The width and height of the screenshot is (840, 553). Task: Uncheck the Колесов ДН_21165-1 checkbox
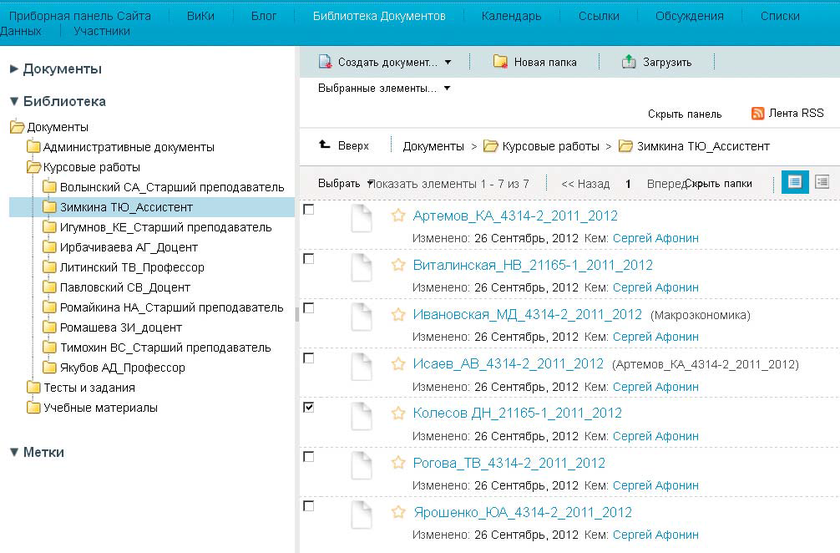(308, 408)
